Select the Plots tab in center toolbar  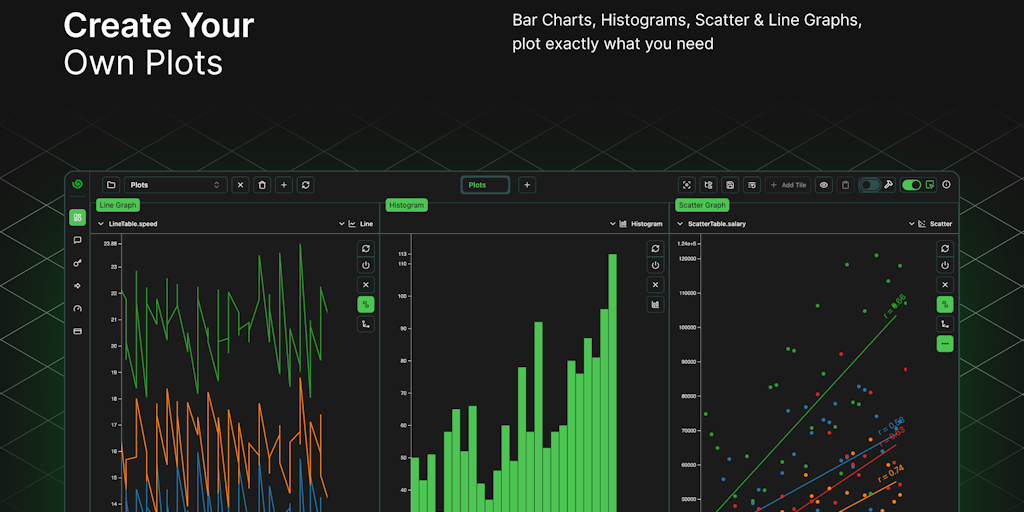[485, 185]
